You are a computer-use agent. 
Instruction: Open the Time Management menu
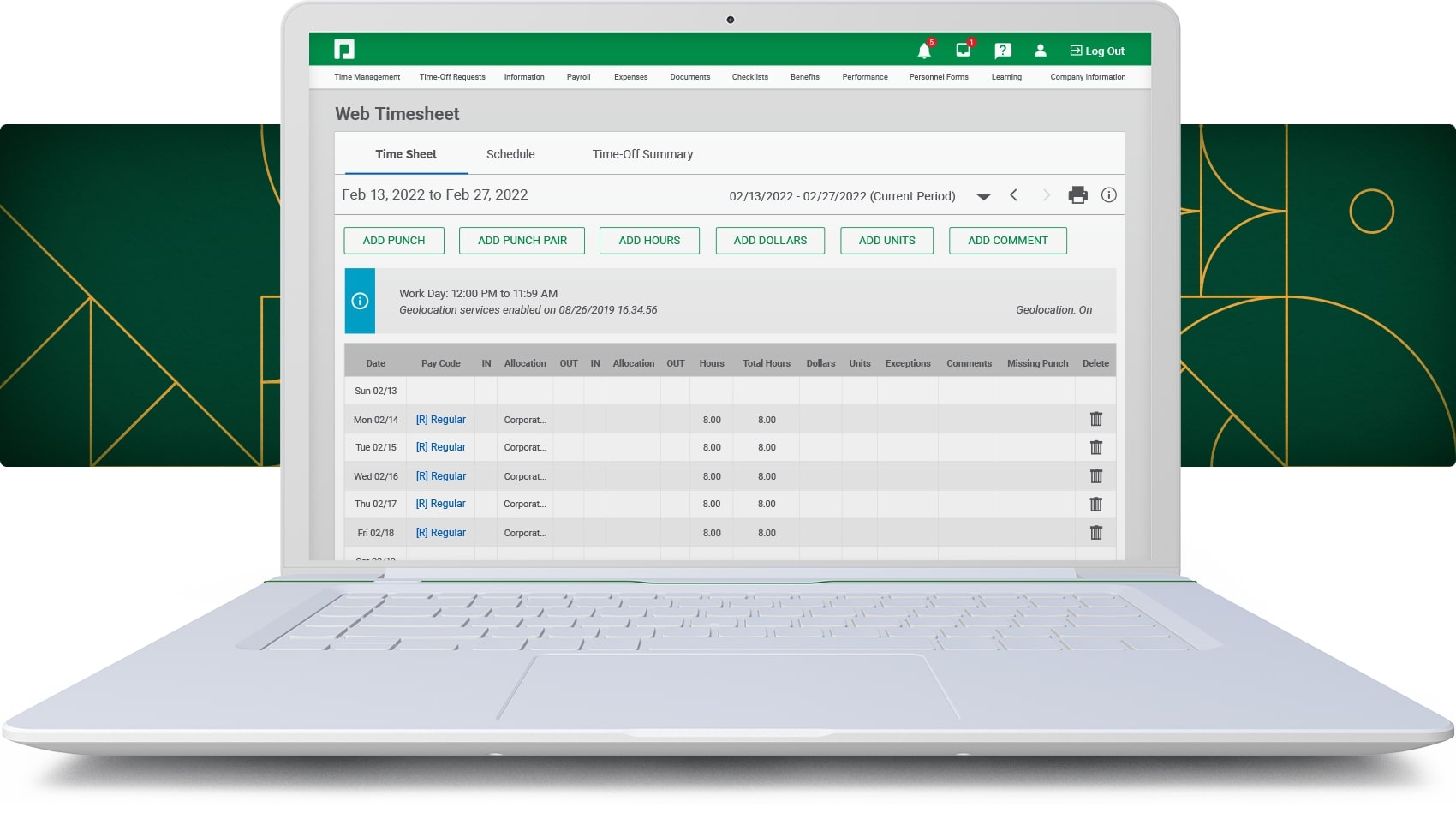click(367, 77)
